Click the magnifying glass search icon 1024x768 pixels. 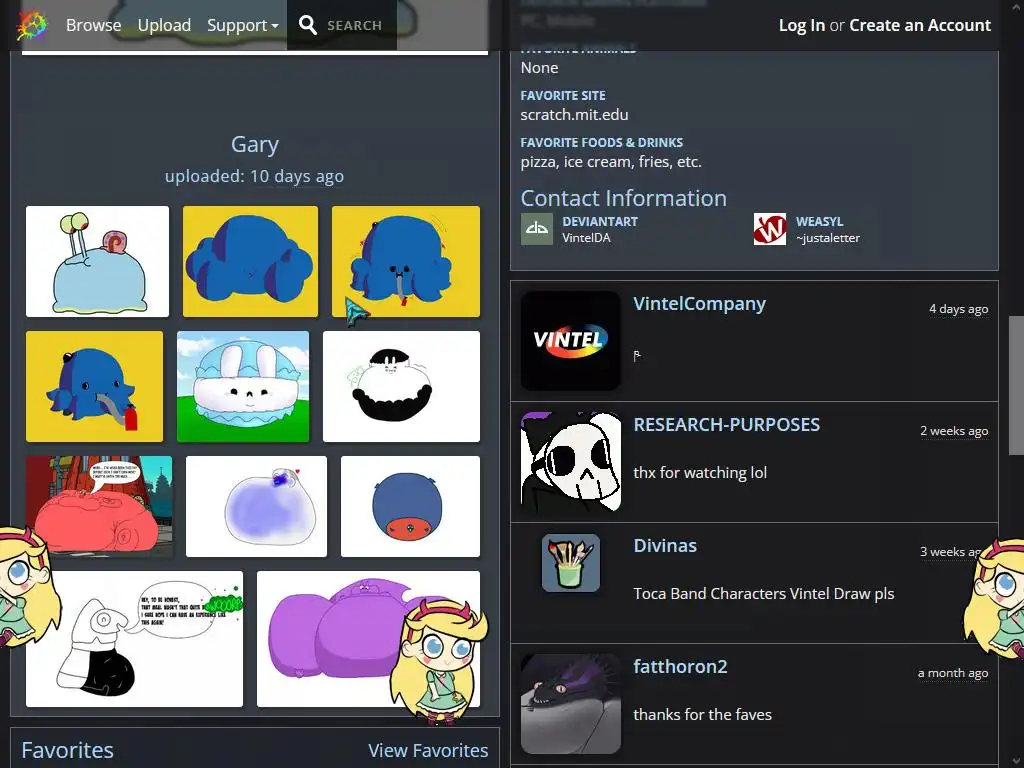[308, 25]
